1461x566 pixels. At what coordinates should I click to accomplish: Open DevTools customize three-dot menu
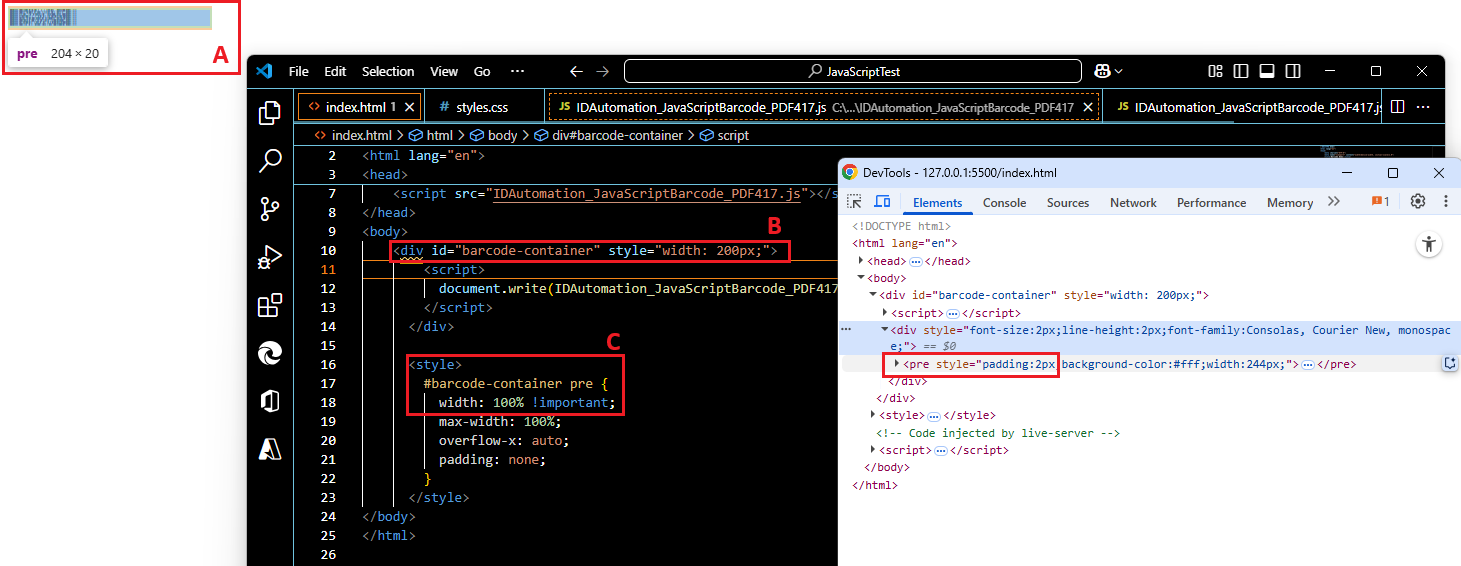(1446, 201)
